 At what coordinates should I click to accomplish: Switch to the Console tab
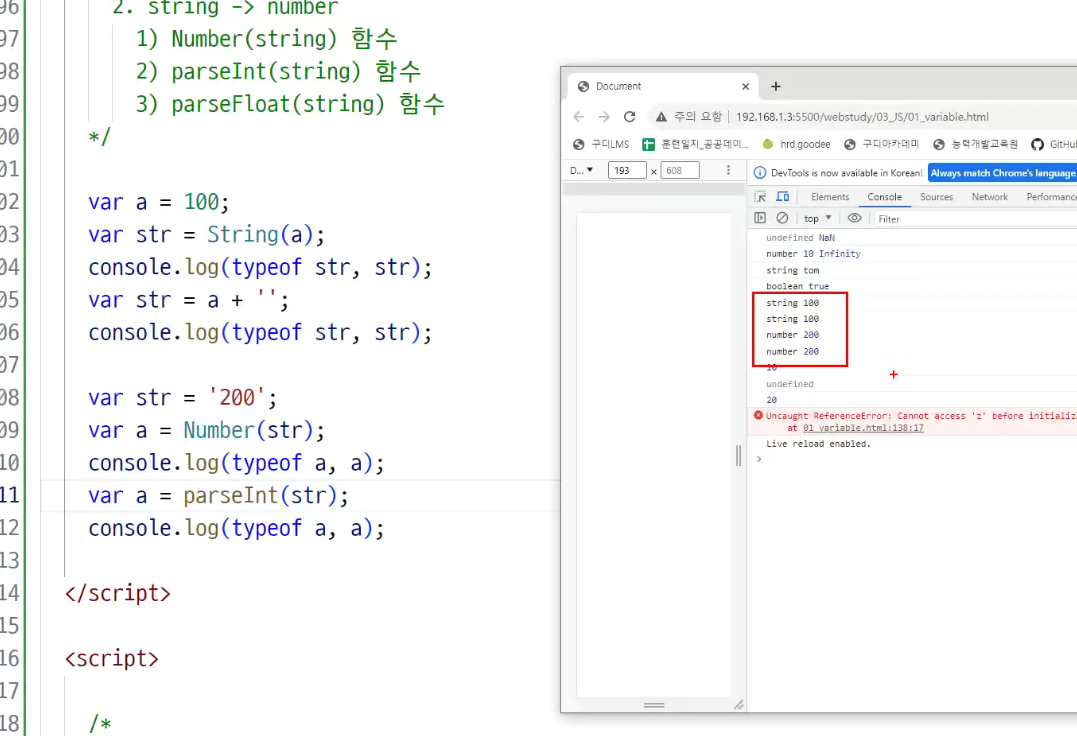(884, 197)
